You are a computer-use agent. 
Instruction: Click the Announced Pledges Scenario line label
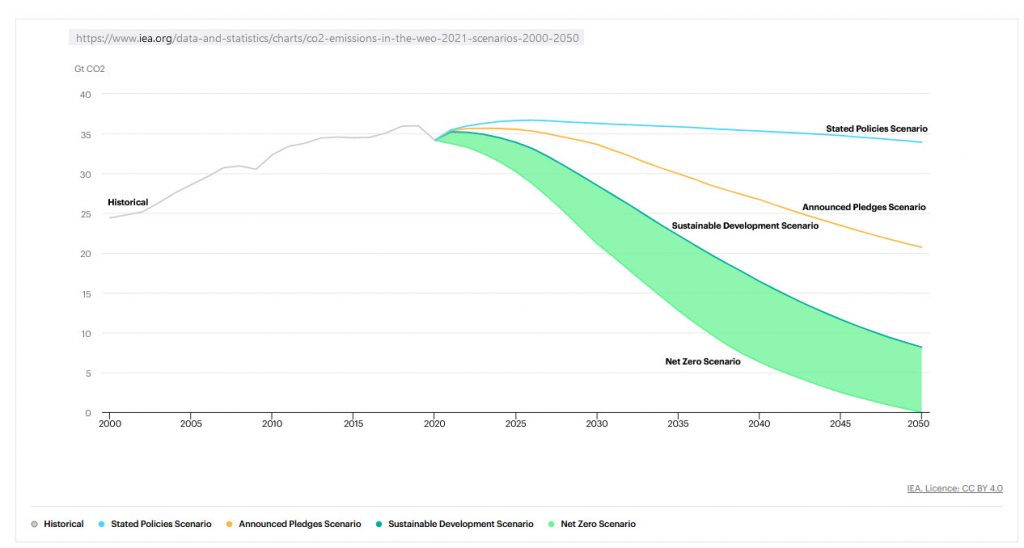point(864,207)
